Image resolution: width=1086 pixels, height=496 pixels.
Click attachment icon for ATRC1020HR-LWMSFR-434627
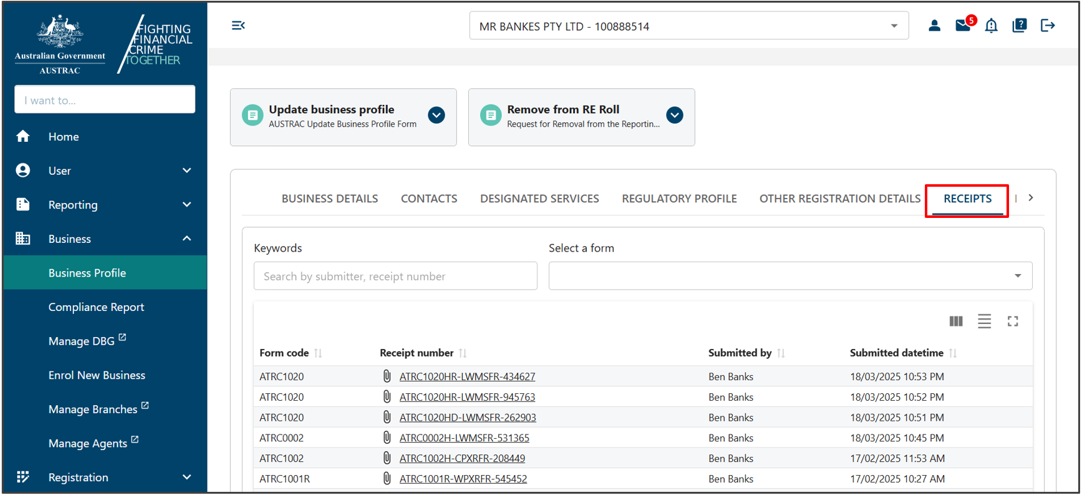(x=387, y=377)
